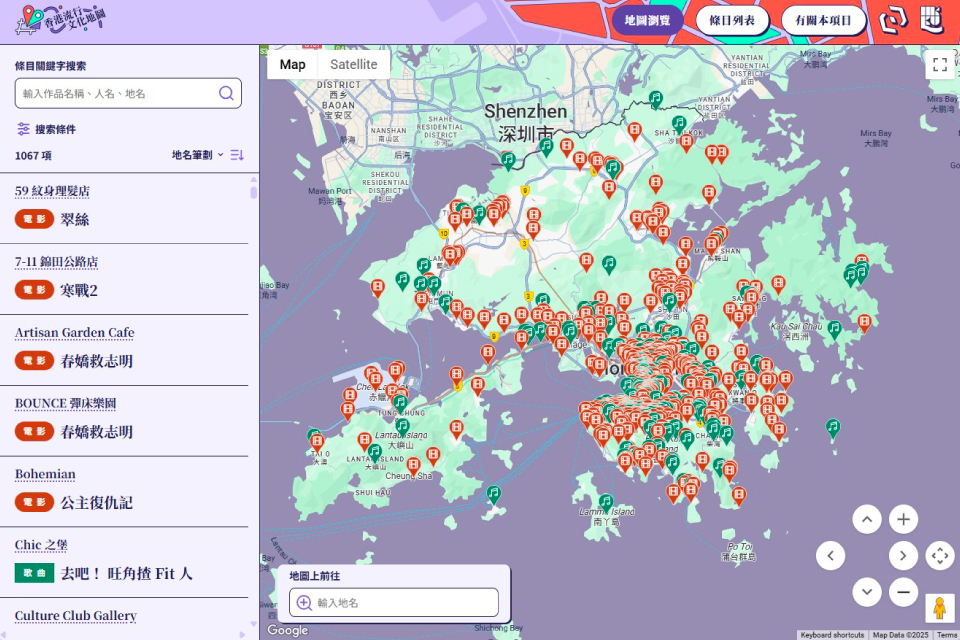
Task: Select the Satellite view type
Action: pos(354,64)
